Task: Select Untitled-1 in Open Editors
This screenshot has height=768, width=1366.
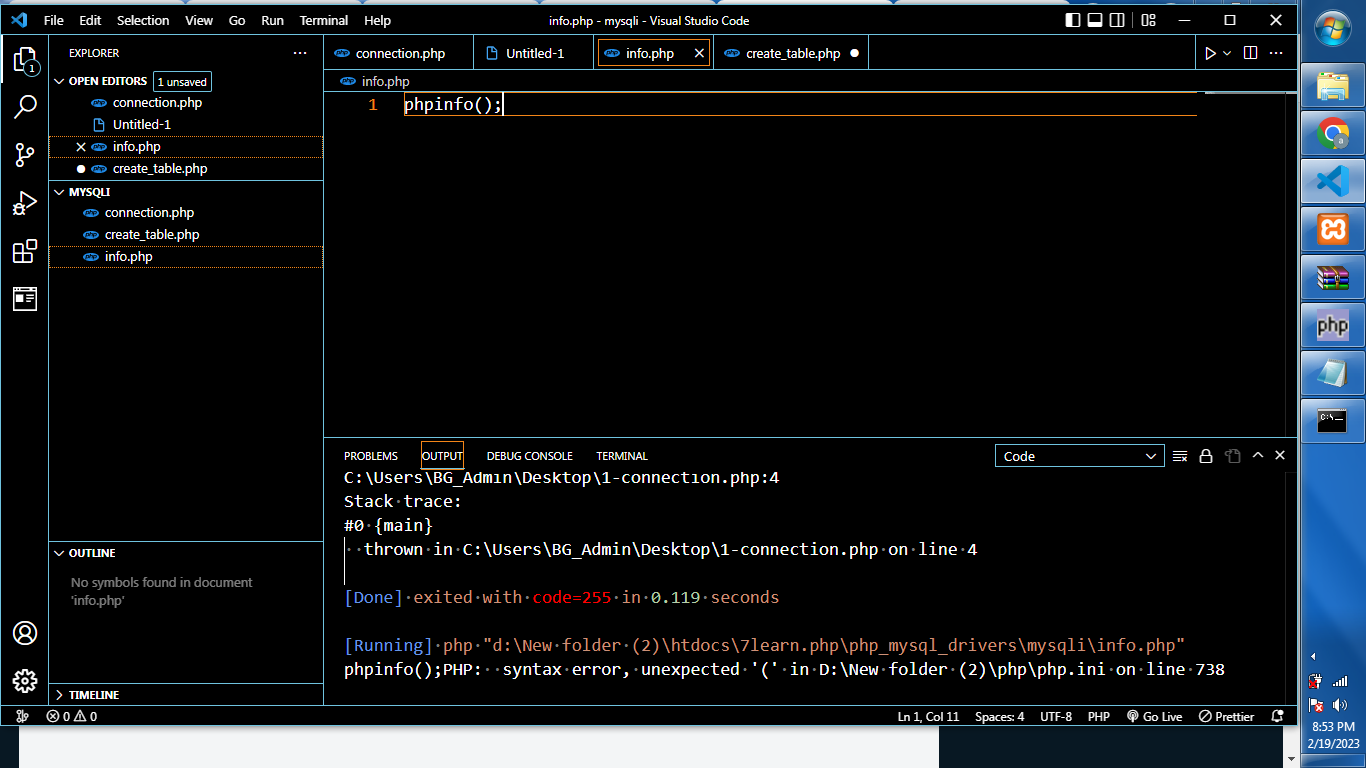Action: 186,124
